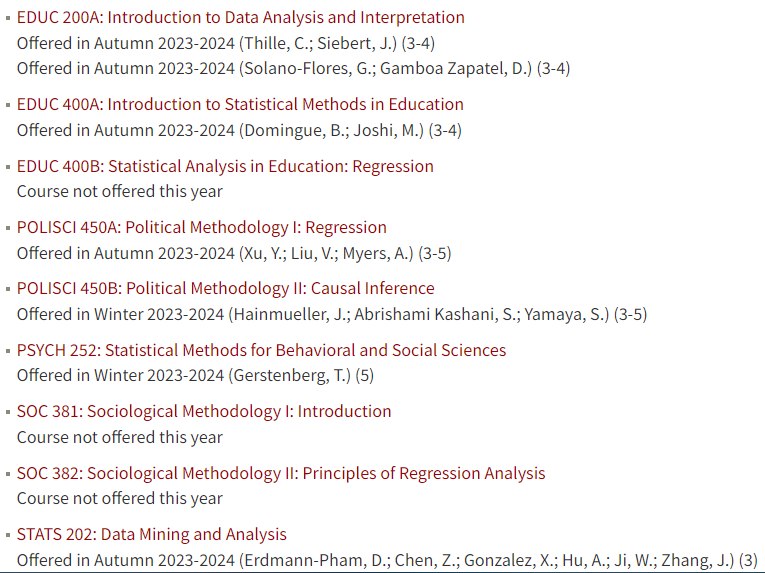Open EDUC 400A Introduction to Statistical Methods link
The image size is (765, 573).
point(240,104)
